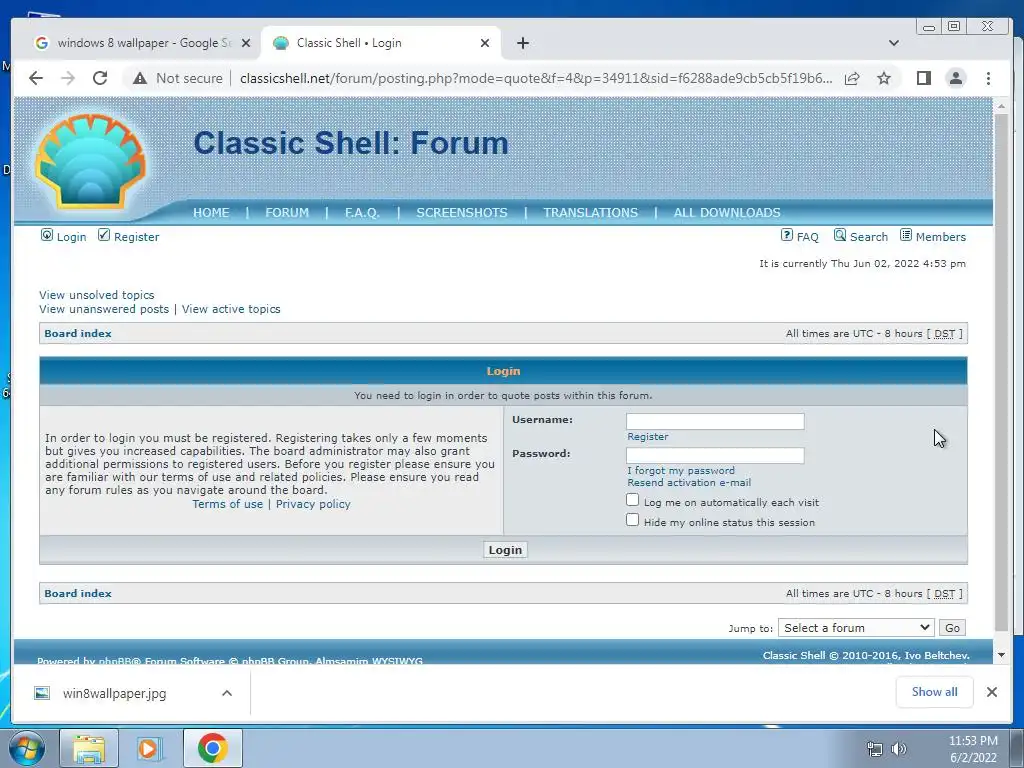Screen dimensions: 1024x768
Task: Open the Chrome three-dot menu
Action: [988, 78]
